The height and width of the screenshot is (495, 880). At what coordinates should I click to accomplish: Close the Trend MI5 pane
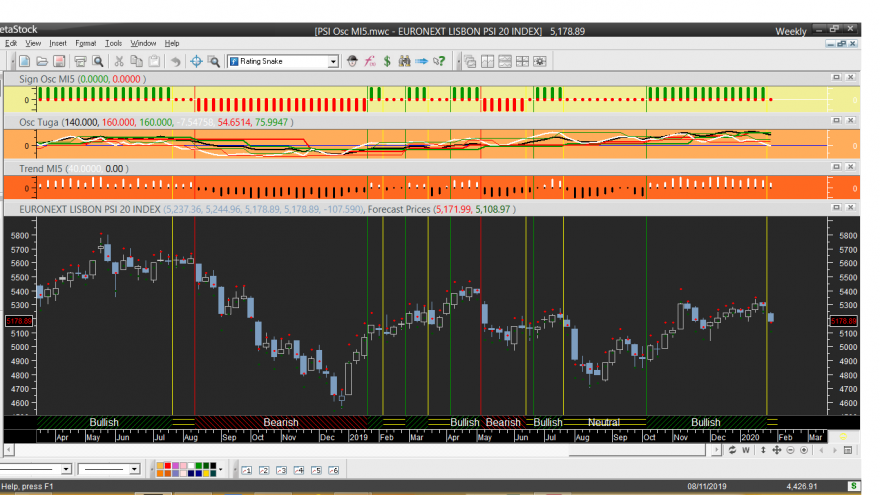pos(850,167)
